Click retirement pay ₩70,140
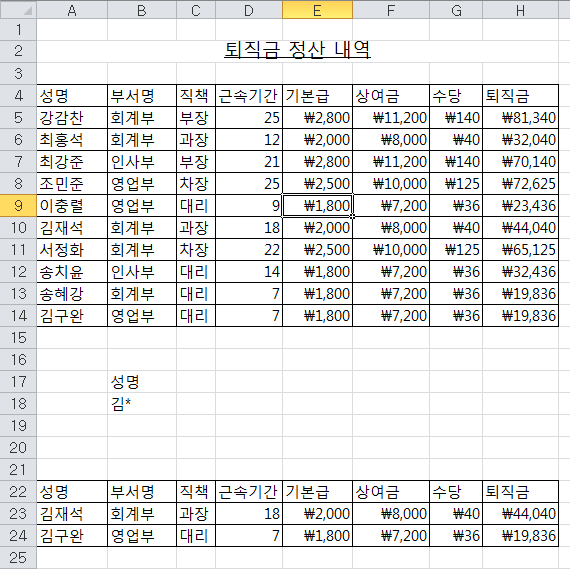 click(x=520, y=161)
